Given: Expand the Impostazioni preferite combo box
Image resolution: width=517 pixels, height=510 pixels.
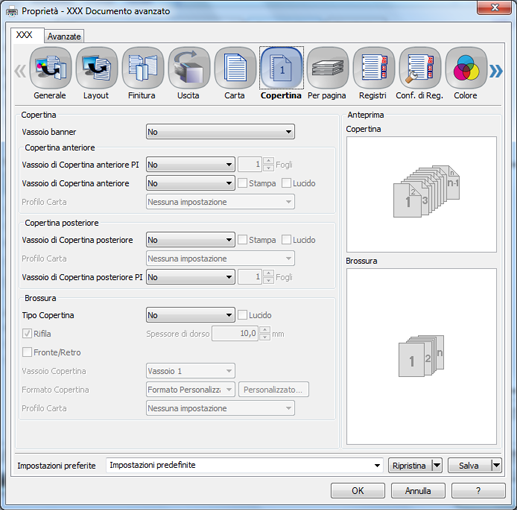Looking at the screenshot, I should tap(245, 465).
